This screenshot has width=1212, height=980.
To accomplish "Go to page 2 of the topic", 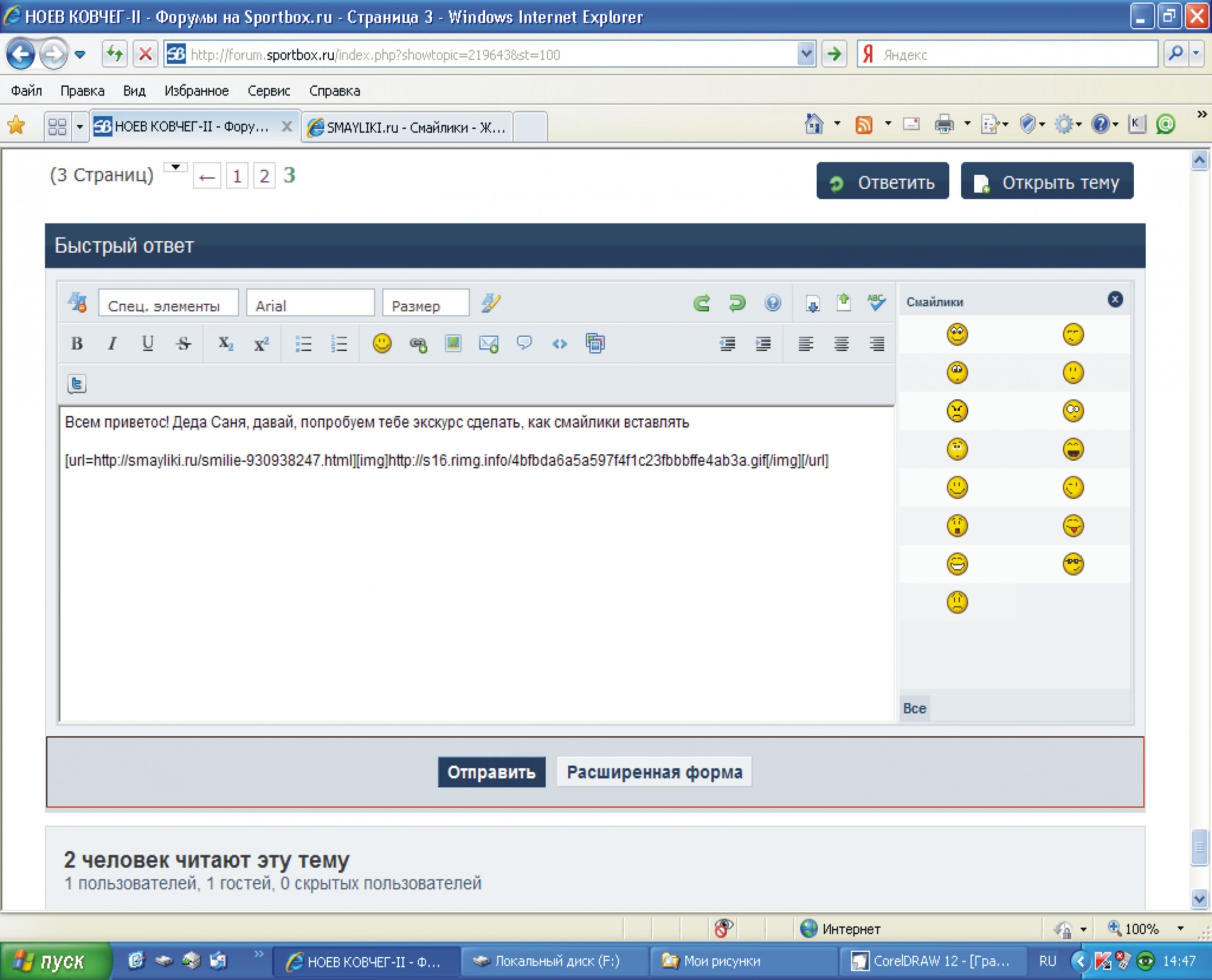I will 264,176.
